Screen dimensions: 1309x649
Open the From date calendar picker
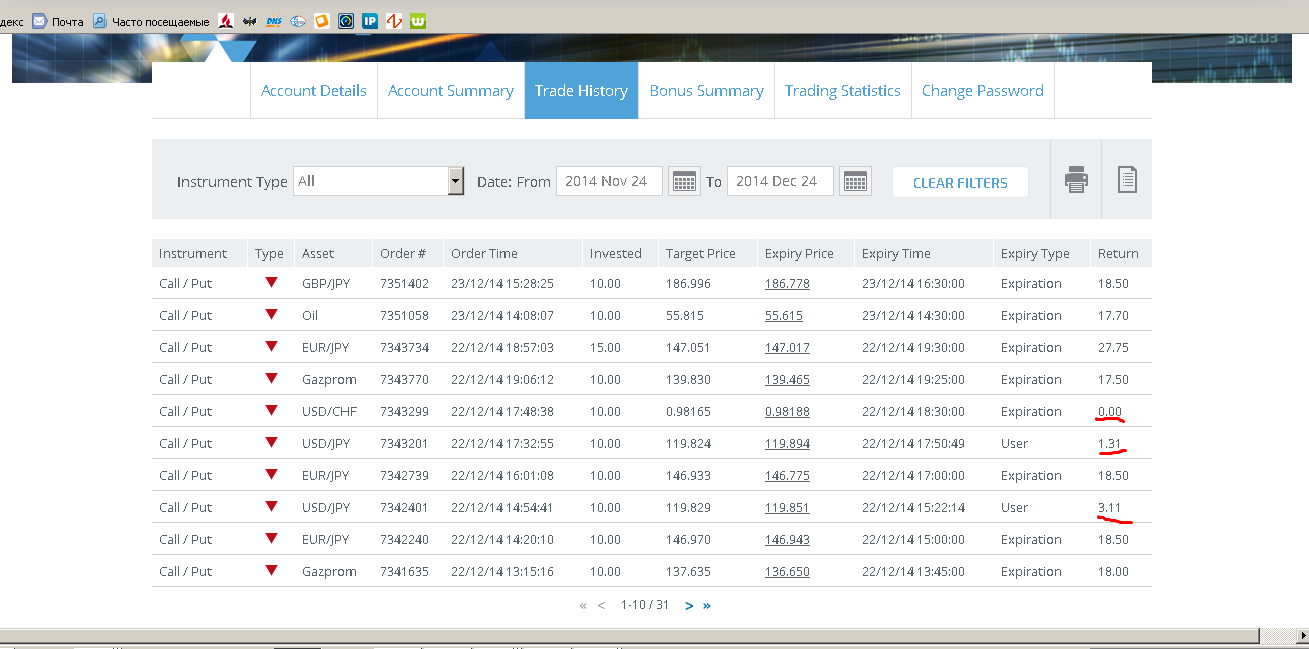[x=684, y=181]
